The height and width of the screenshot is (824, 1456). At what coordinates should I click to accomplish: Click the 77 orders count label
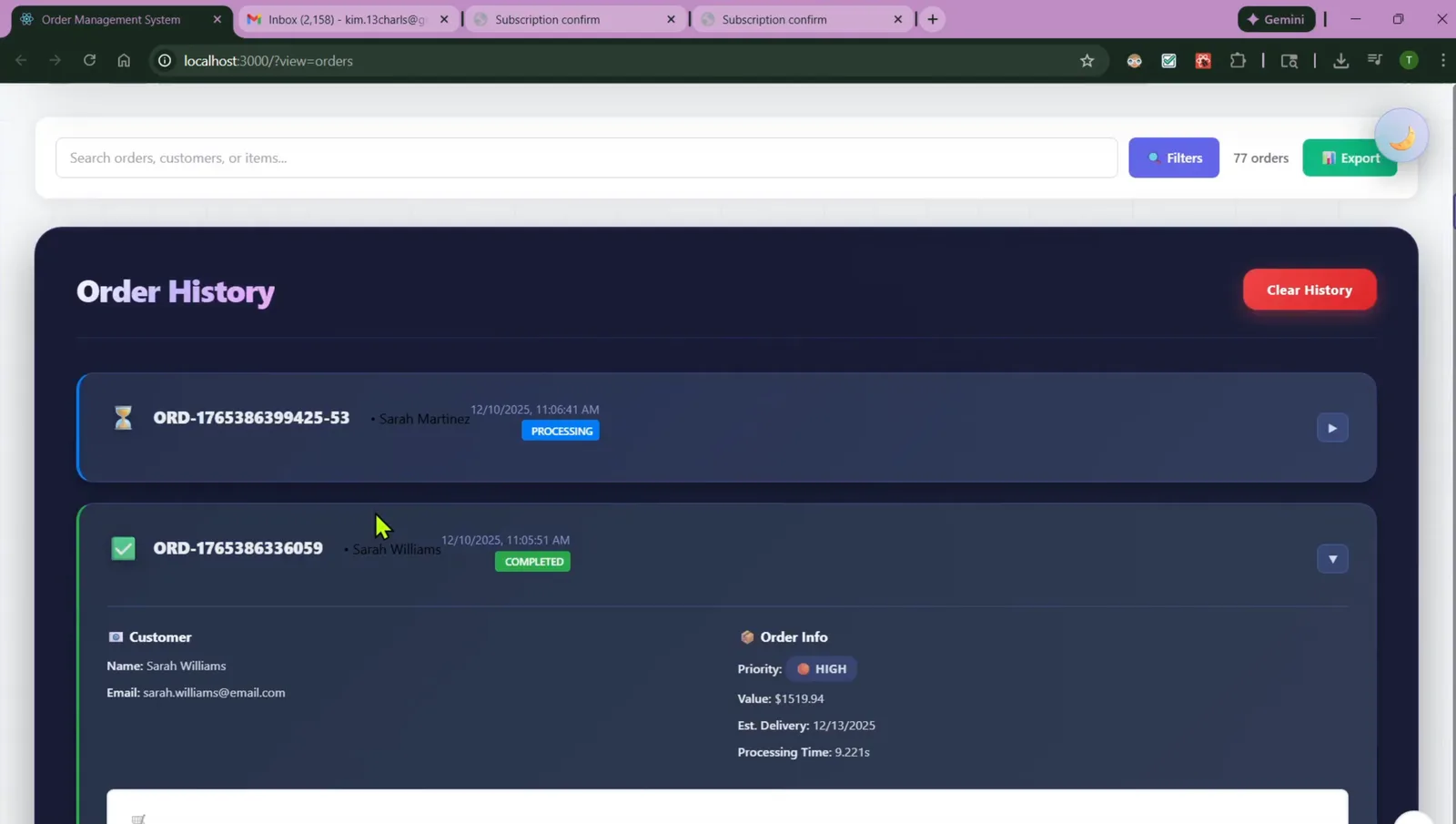point(1260,158)
